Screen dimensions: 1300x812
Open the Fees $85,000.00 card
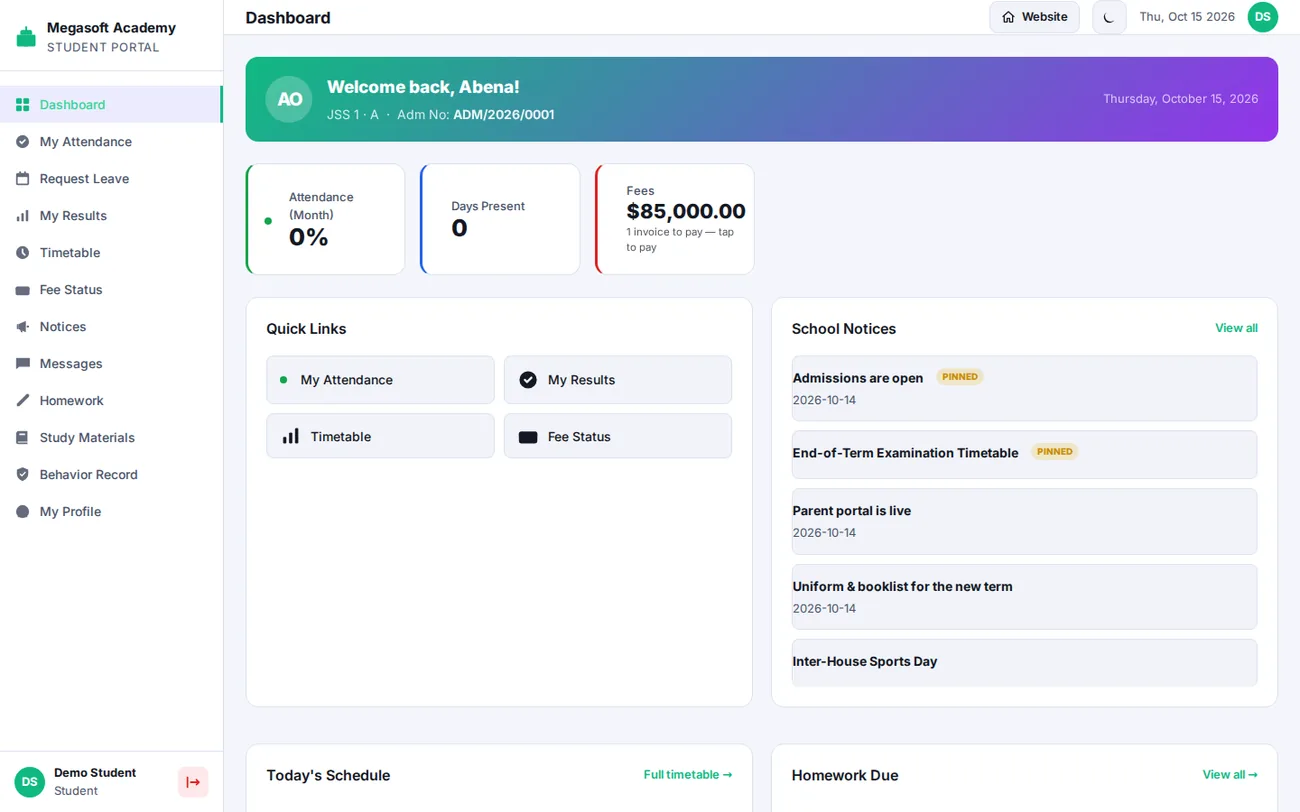[x=675, y=219]
